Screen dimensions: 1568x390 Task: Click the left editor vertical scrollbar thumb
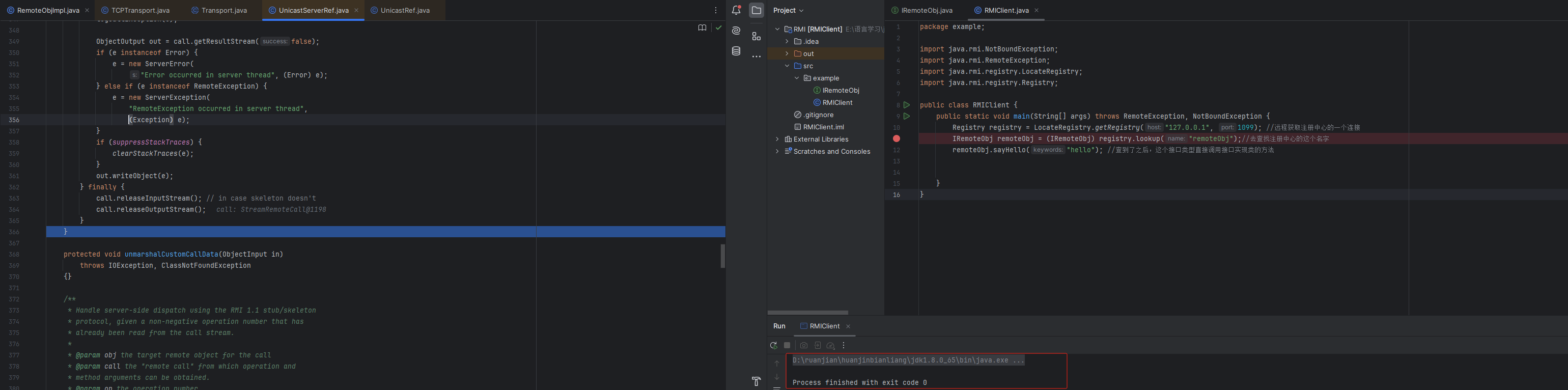pos(722,256)
